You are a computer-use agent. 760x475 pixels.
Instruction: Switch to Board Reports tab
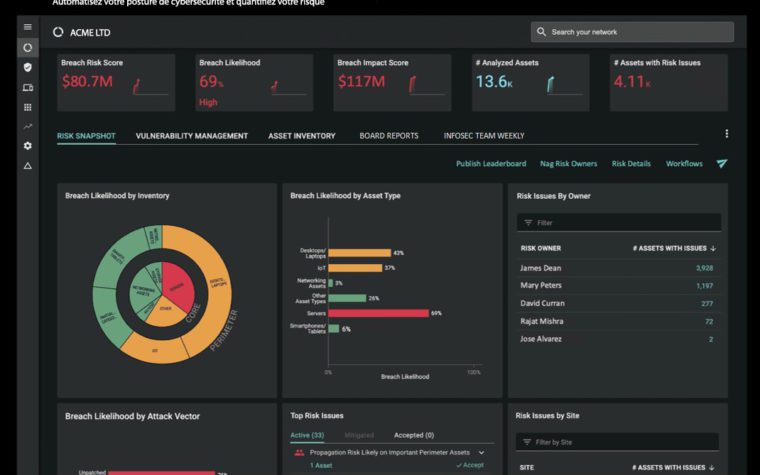coord(389,136)
